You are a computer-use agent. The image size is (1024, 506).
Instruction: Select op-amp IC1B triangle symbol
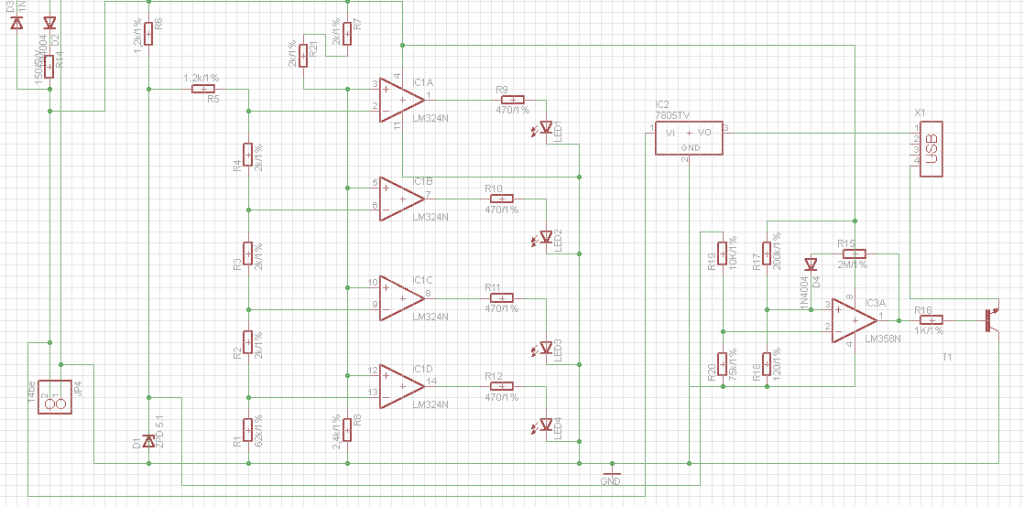[402, 198]
